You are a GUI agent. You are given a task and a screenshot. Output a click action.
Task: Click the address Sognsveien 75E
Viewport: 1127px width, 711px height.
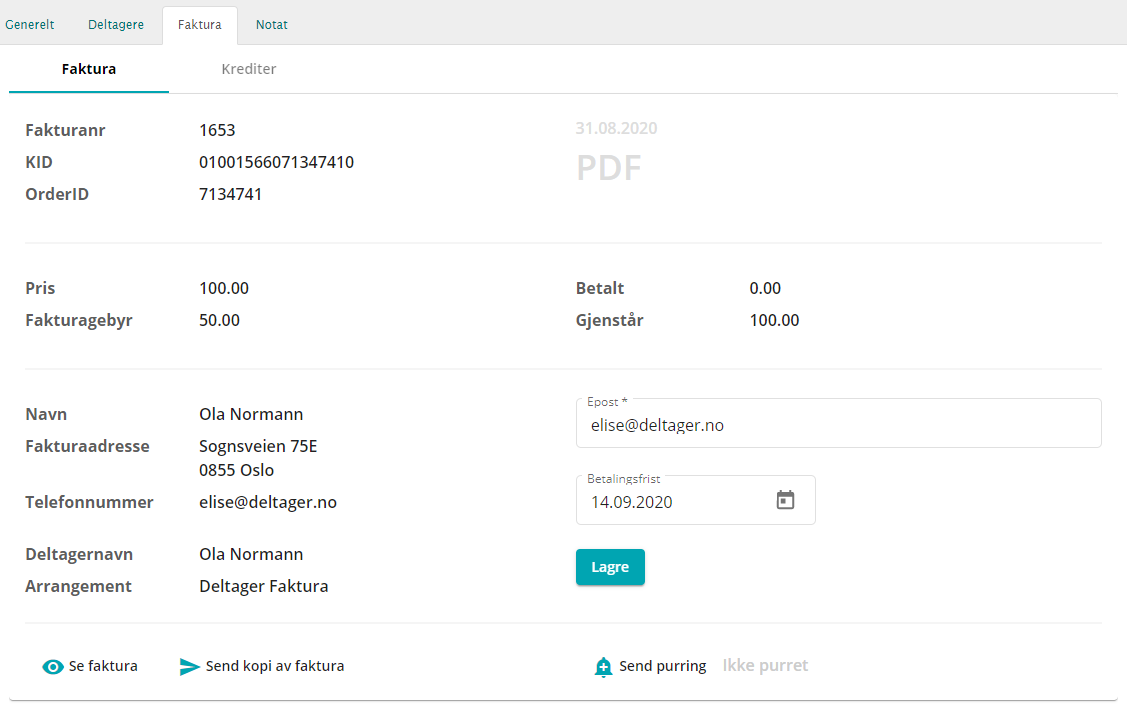(258, 446)
